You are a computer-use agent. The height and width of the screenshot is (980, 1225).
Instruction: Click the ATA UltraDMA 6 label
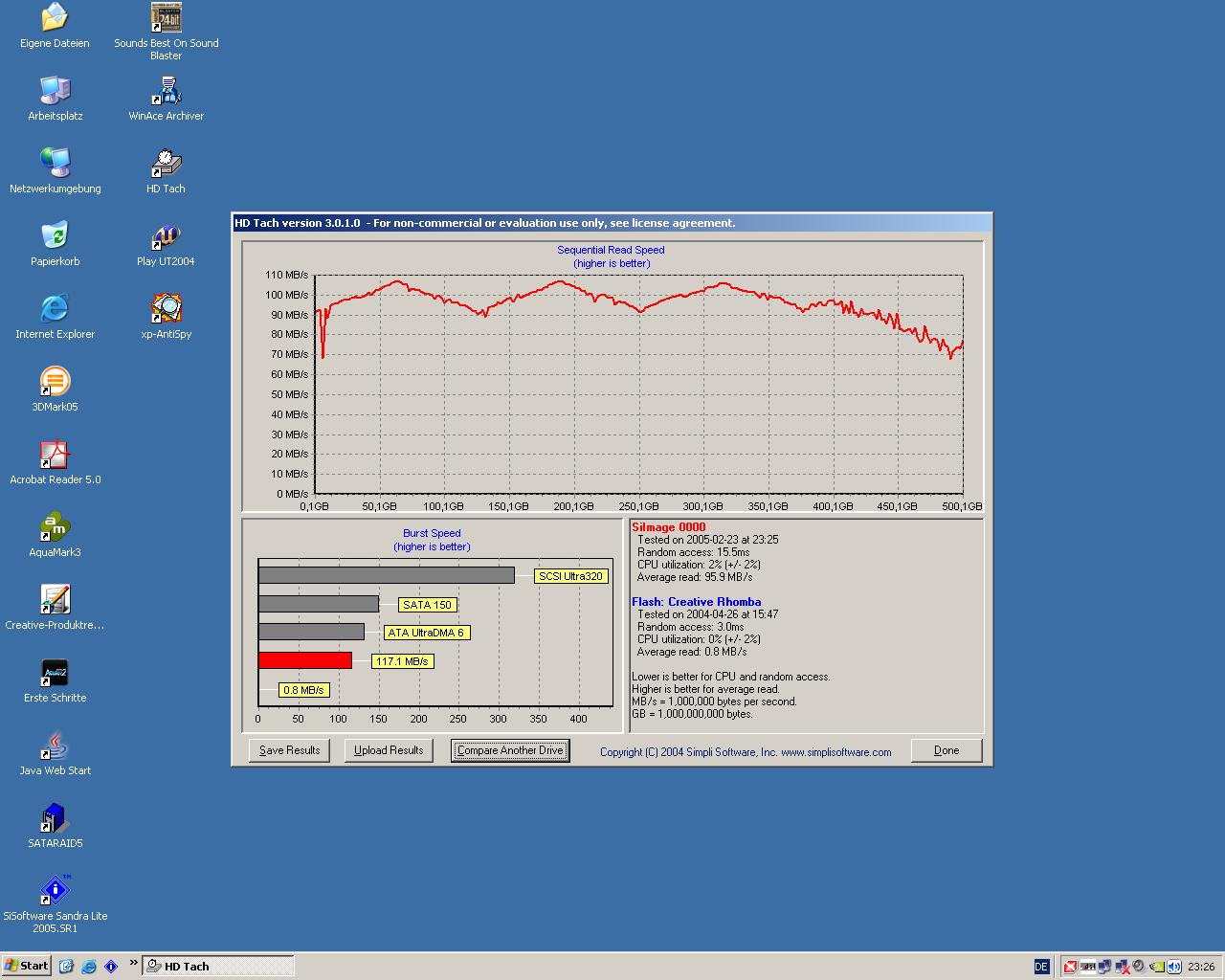point(426,633)
